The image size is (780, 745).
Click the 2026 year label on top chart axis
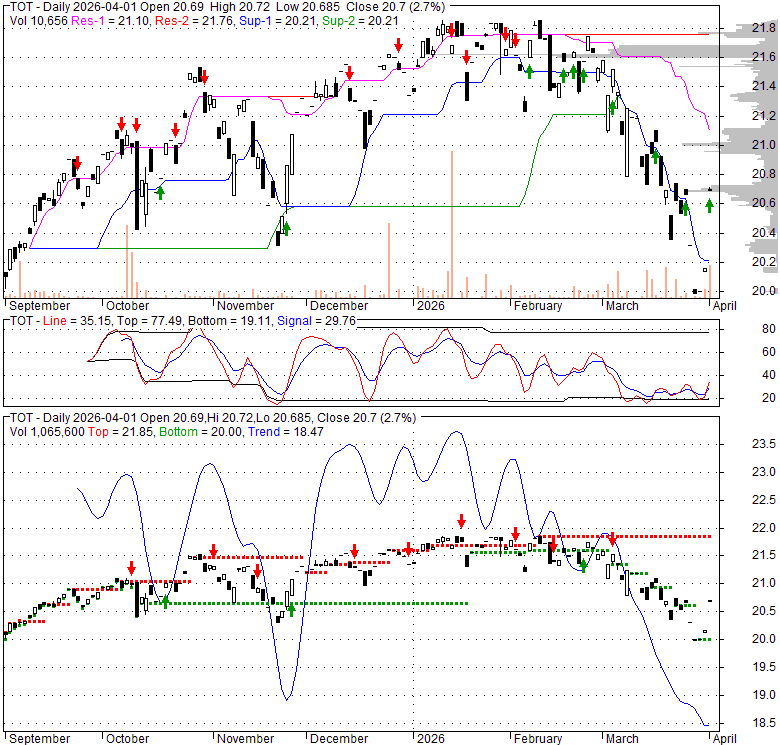point(431,306)
